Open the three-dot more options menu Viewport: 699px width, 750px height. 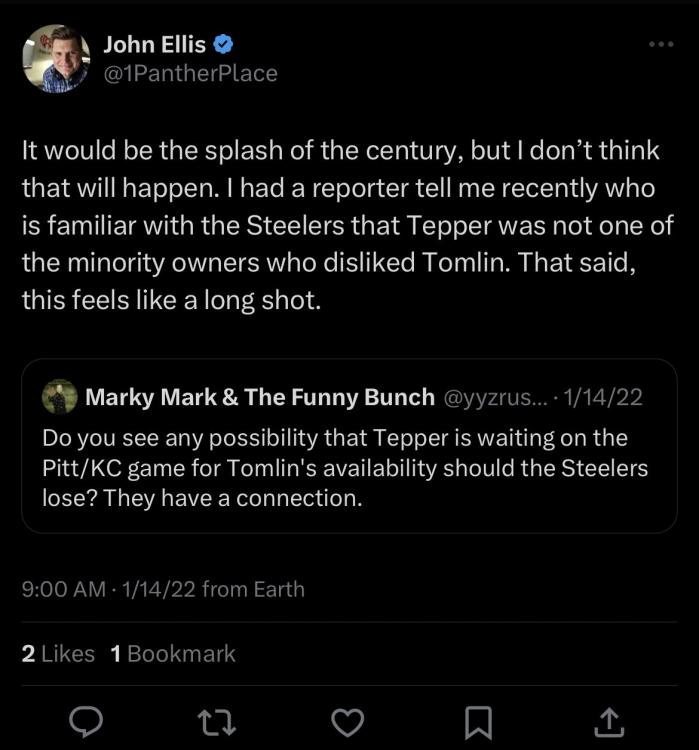point(661,45)
